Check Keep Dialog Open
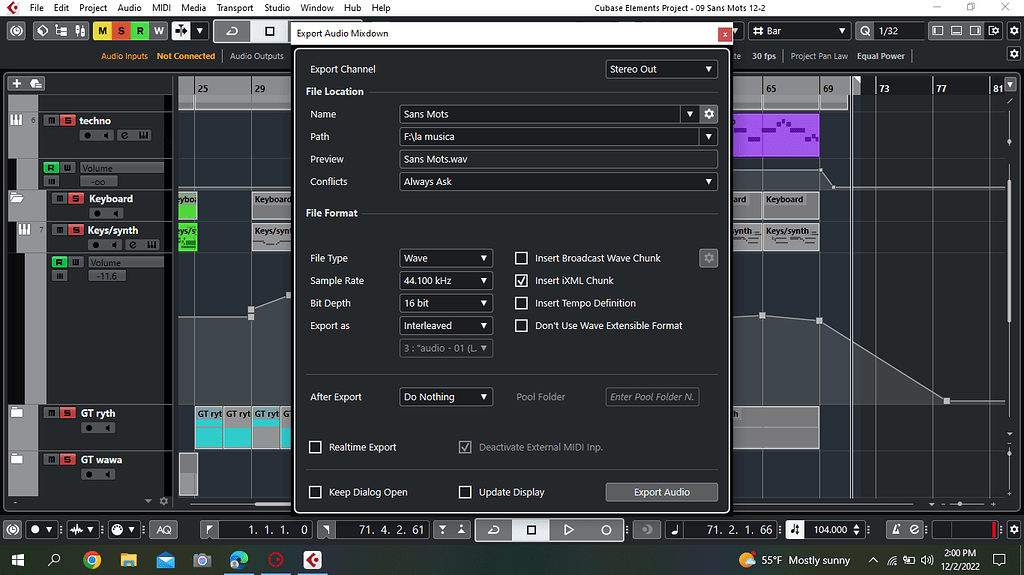 [315, 492]
